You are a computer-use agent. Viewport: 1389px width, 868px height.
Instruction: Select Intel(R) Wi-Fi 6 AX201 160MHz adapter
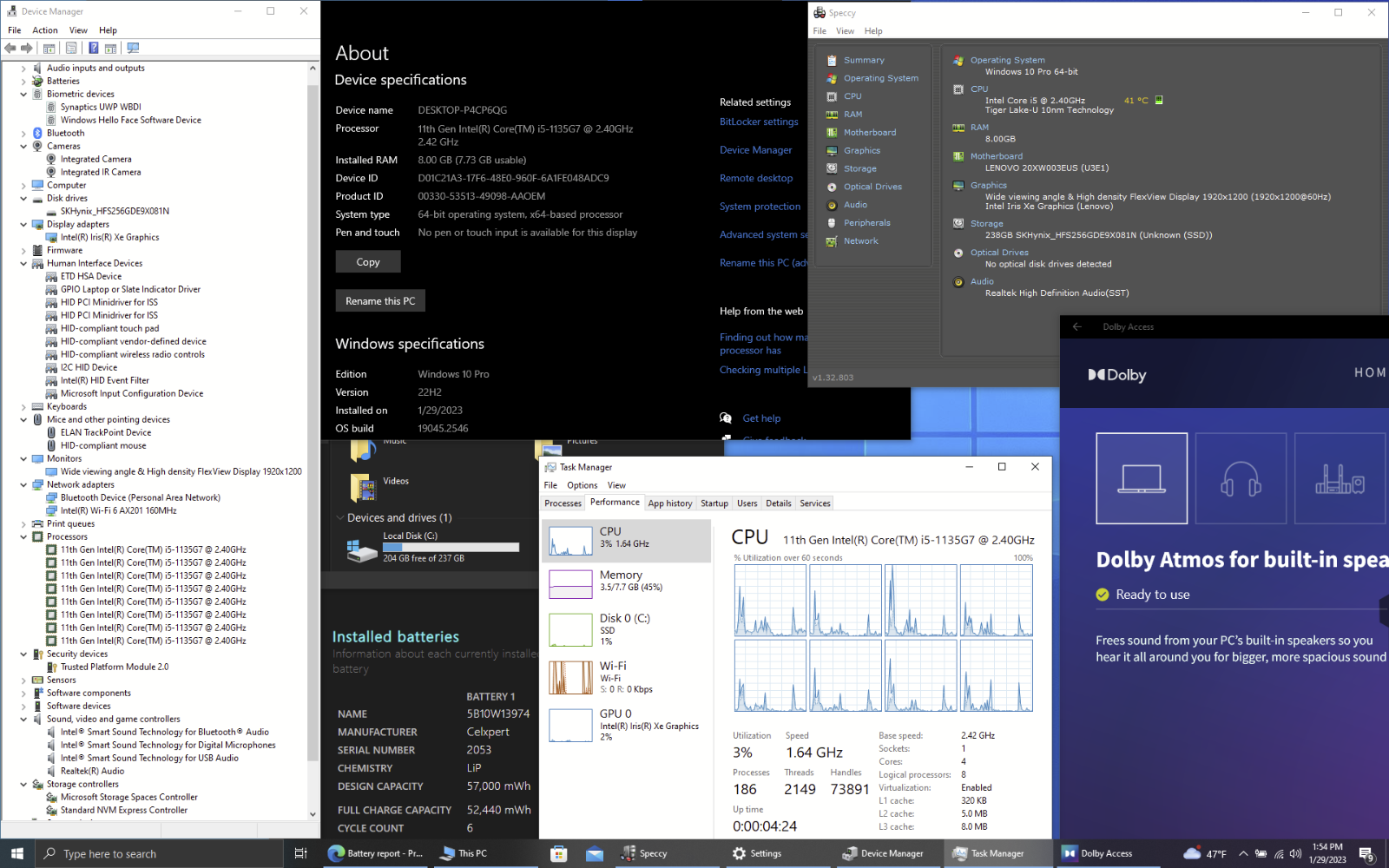[x=118, y=510]
